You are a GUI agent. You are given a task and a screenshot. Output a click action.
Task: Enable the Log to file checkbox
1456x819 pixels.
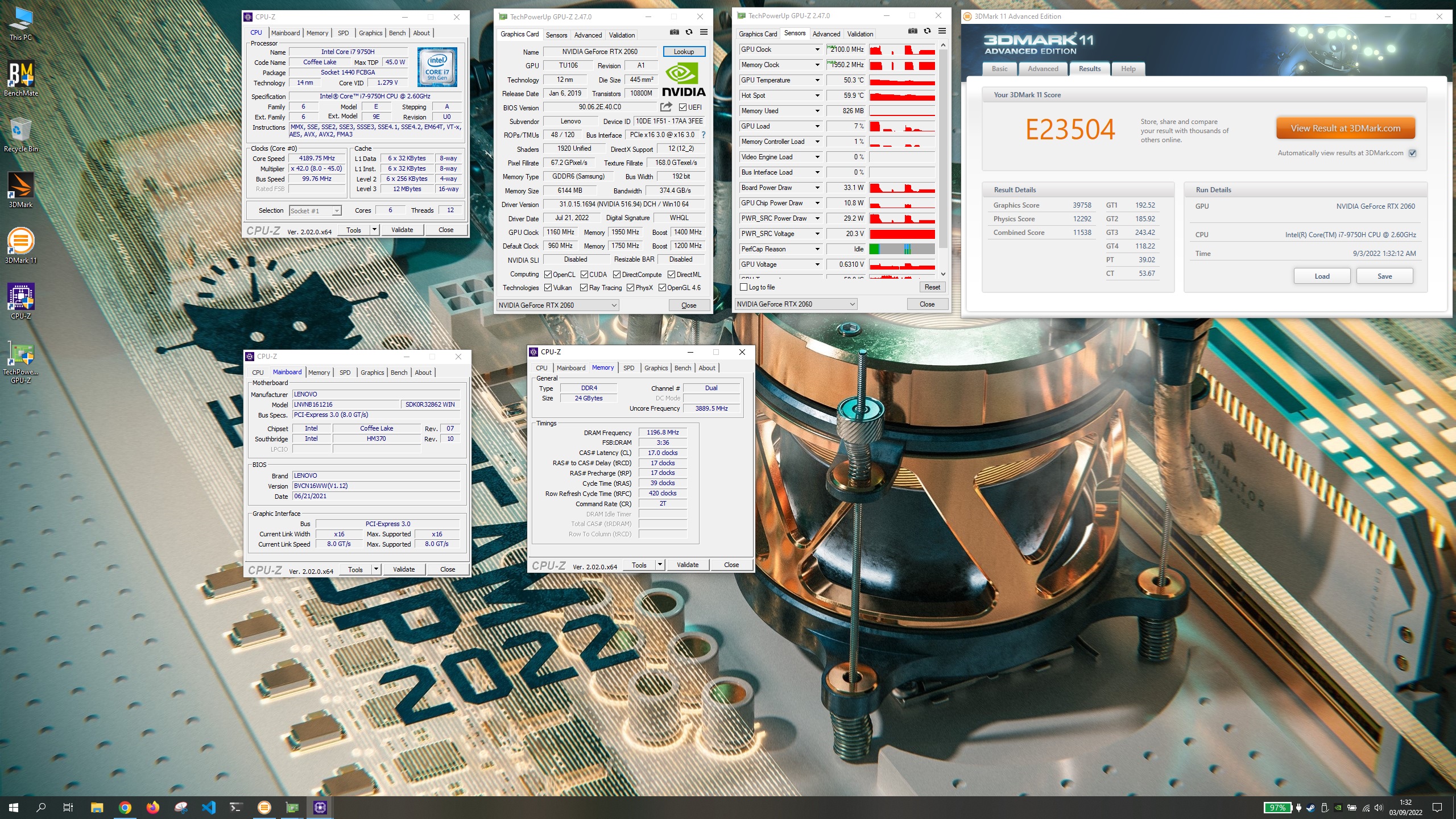coord(743,287)
